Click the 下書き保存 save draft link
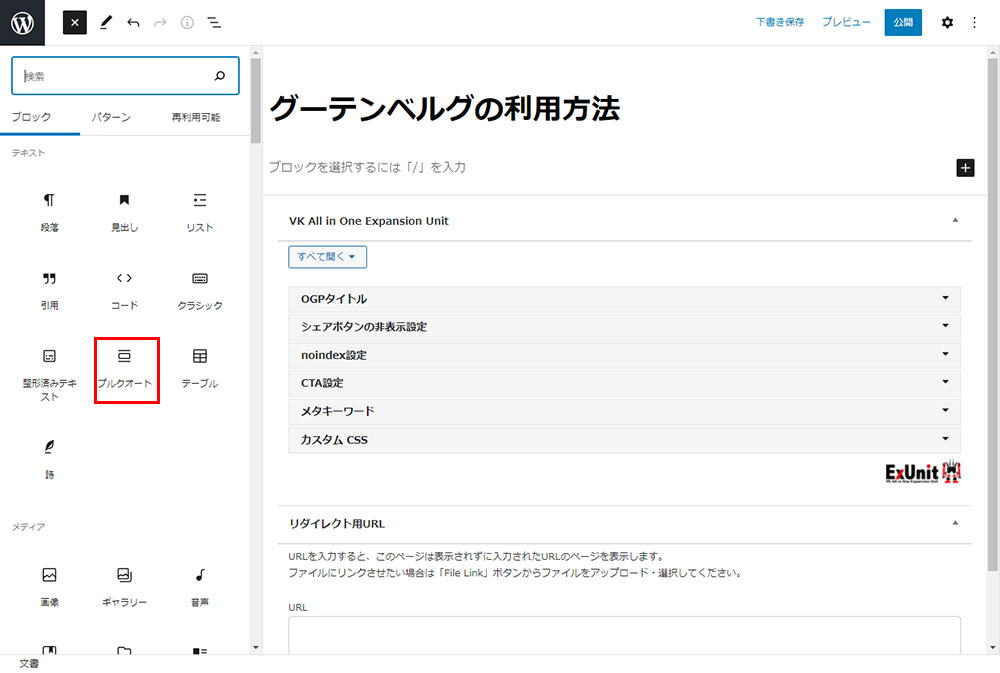Viewport: 1000px width, 673px height. [x=780, y=22]
